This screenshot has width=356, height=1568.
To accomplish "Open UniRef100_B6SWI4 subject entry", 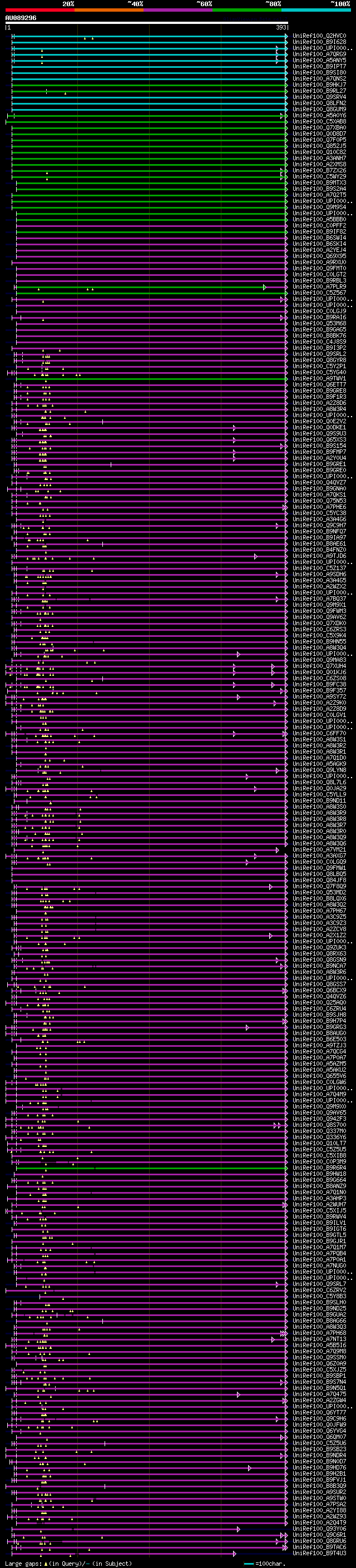I will [319, 238].
